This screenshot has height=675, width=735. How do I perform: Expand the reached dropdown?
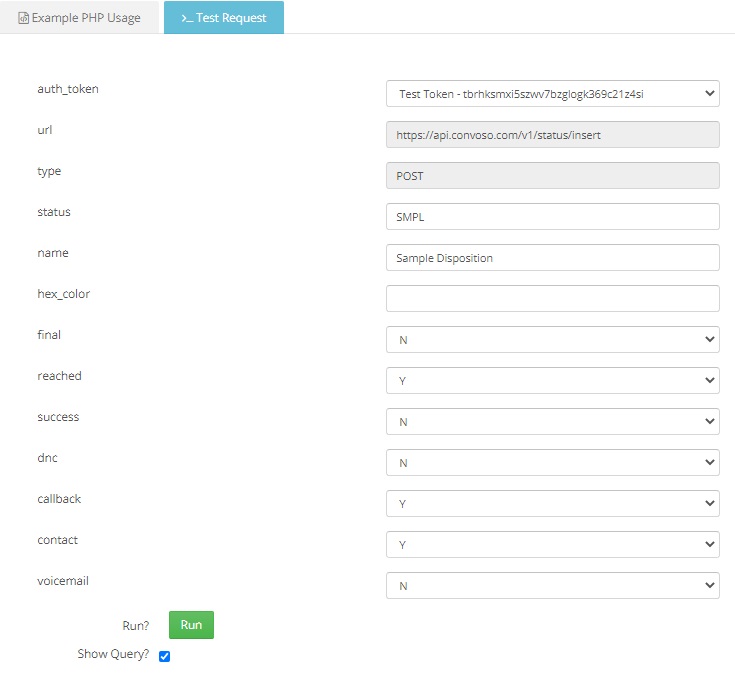pyautogui.click(x=552, y=381)
